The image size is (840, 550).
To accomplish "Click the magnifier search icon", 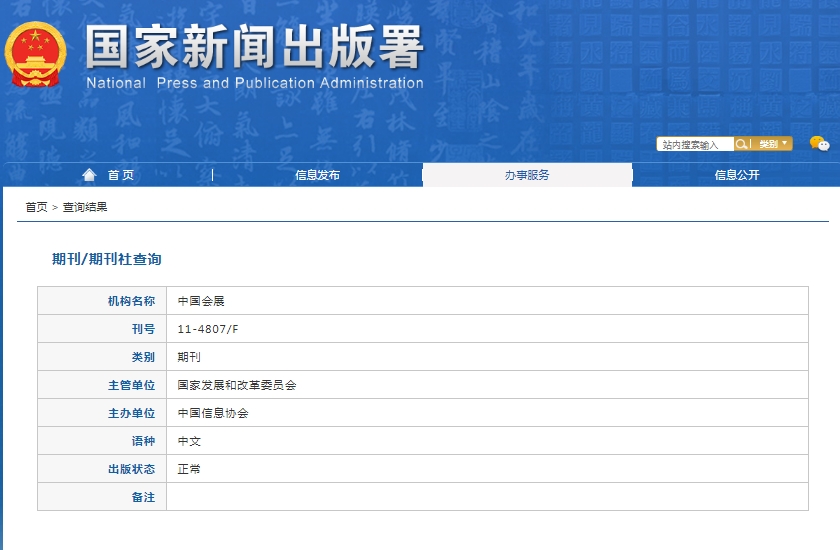I will coord(742,144).
